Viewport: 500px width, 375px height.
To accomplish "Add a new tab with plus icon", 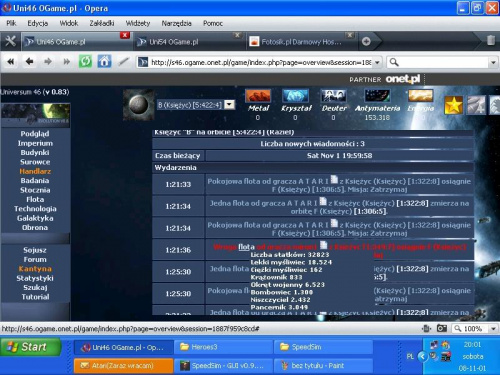I will click(x=366, y=41).
